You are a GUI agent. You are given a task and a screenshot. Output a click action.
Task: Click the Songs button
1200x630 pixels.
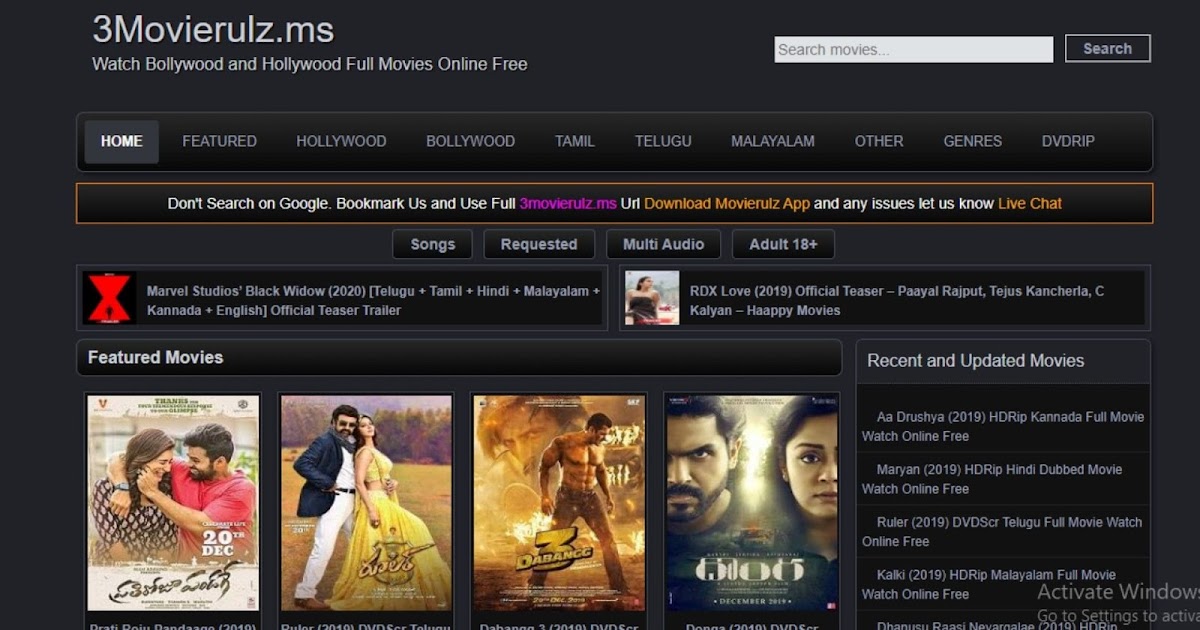click(x=433, y=244)
